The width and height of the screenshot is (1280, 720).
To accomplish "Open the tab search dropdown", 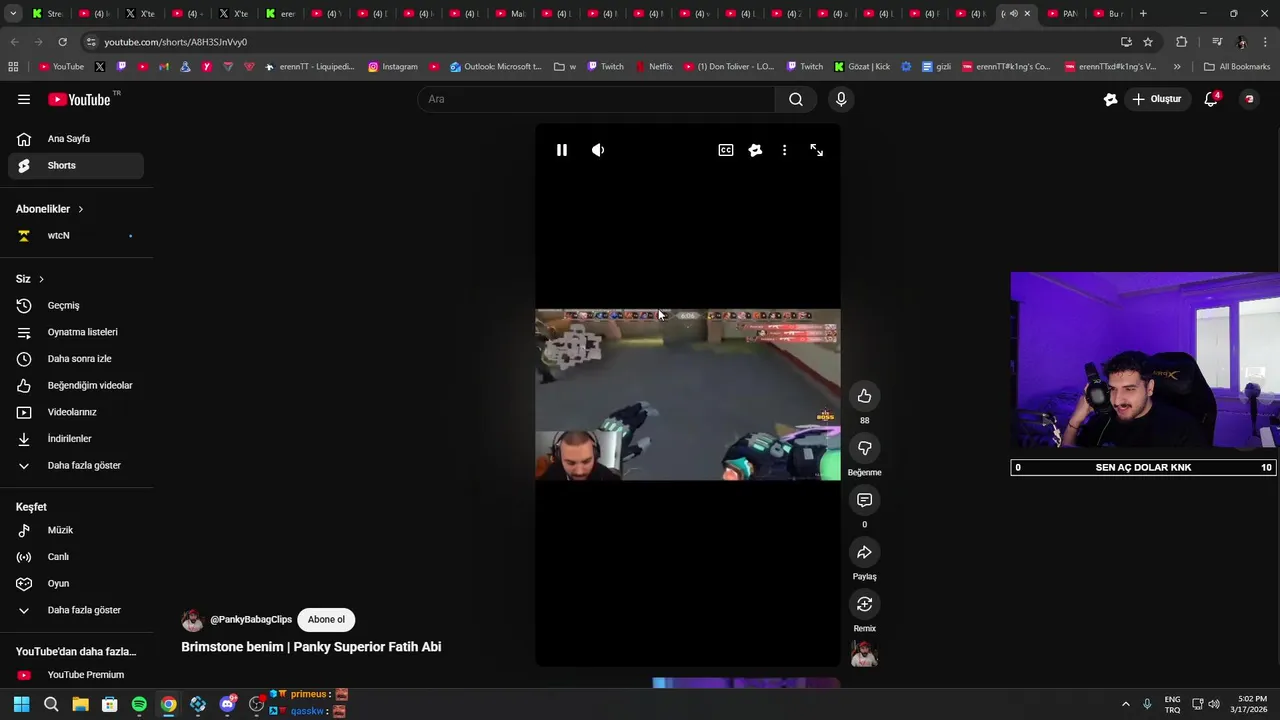I will pyautogui.click(x=13, y=14).
